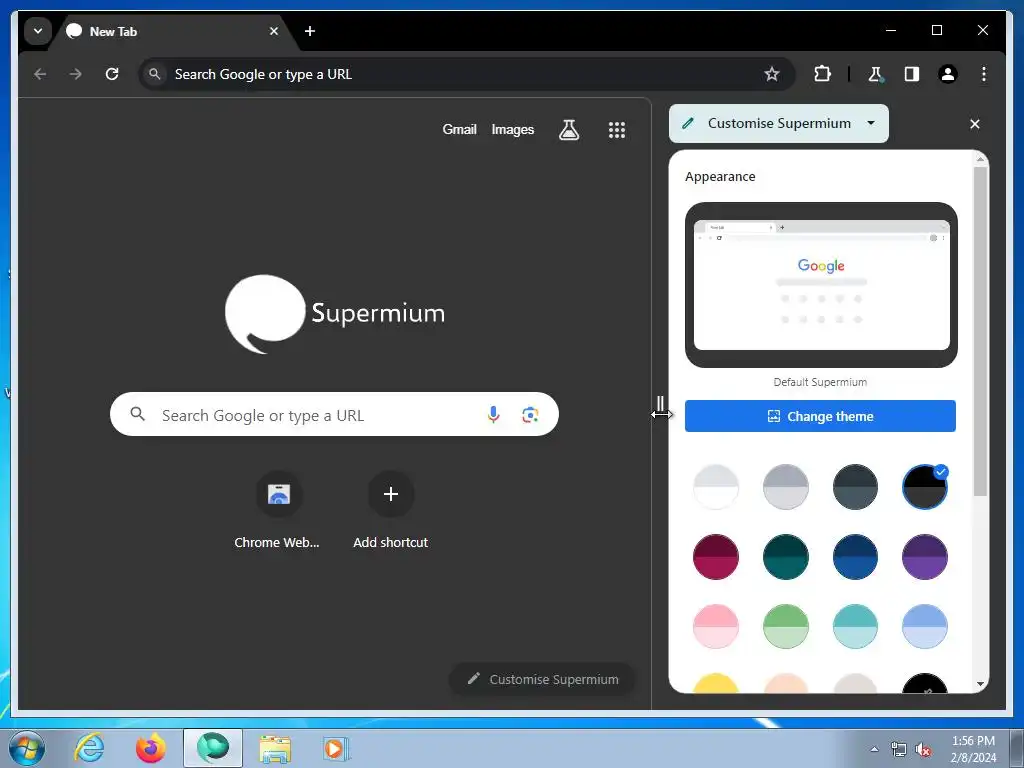
Task: Open the Google apps grid
Action: (616, 130)
